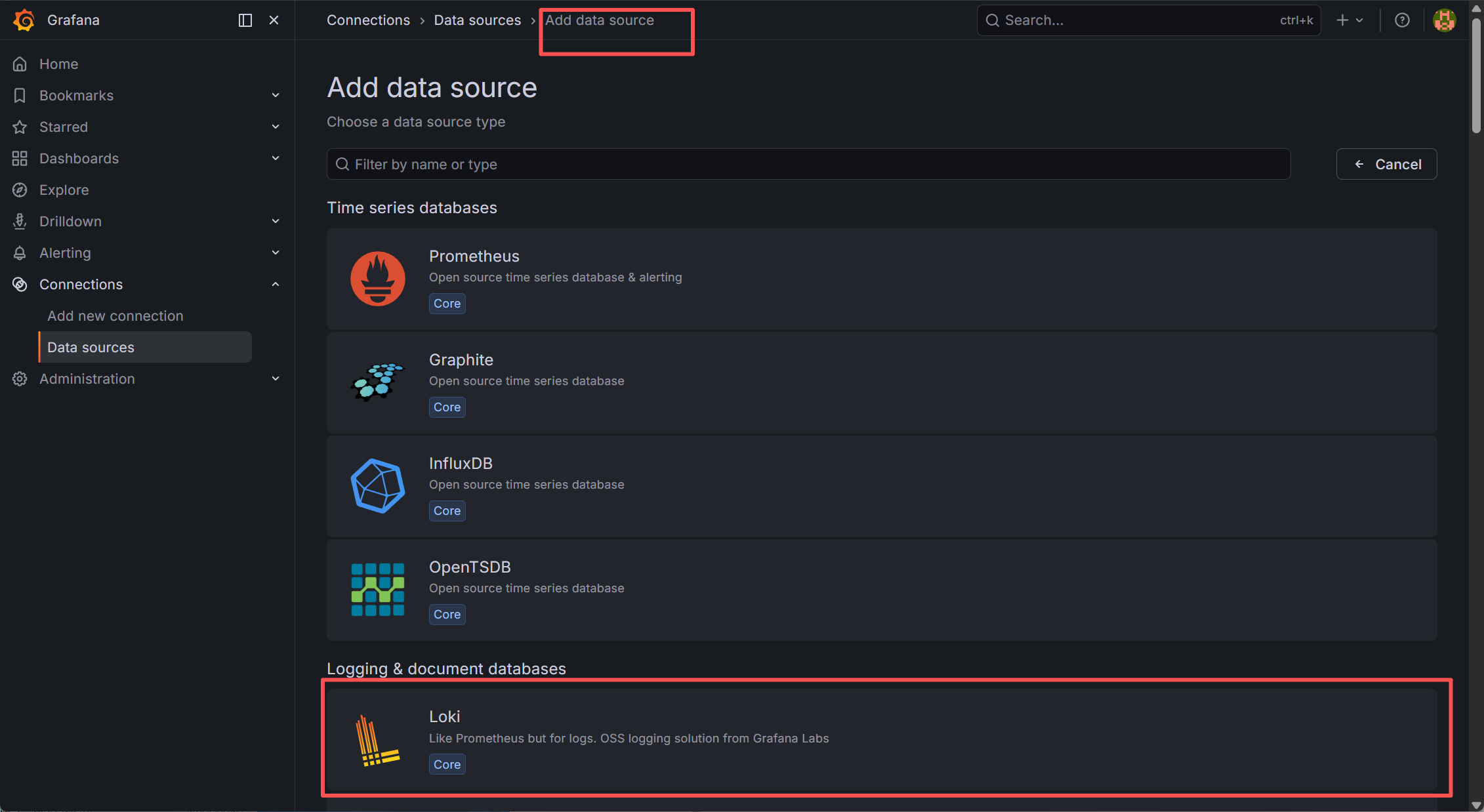1484x812 pixels.
Task: Expand the Starred section chevron
Action: (276, 127)
